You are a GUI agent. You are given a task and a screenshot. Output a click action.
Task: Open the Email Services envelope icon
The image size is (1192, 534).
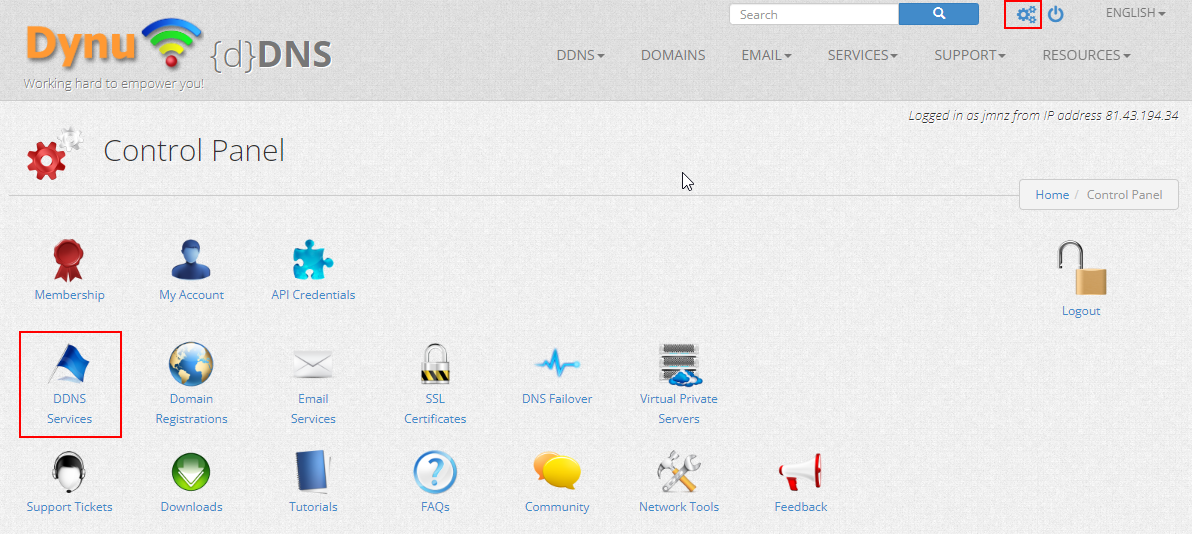(x=313, y=365)
